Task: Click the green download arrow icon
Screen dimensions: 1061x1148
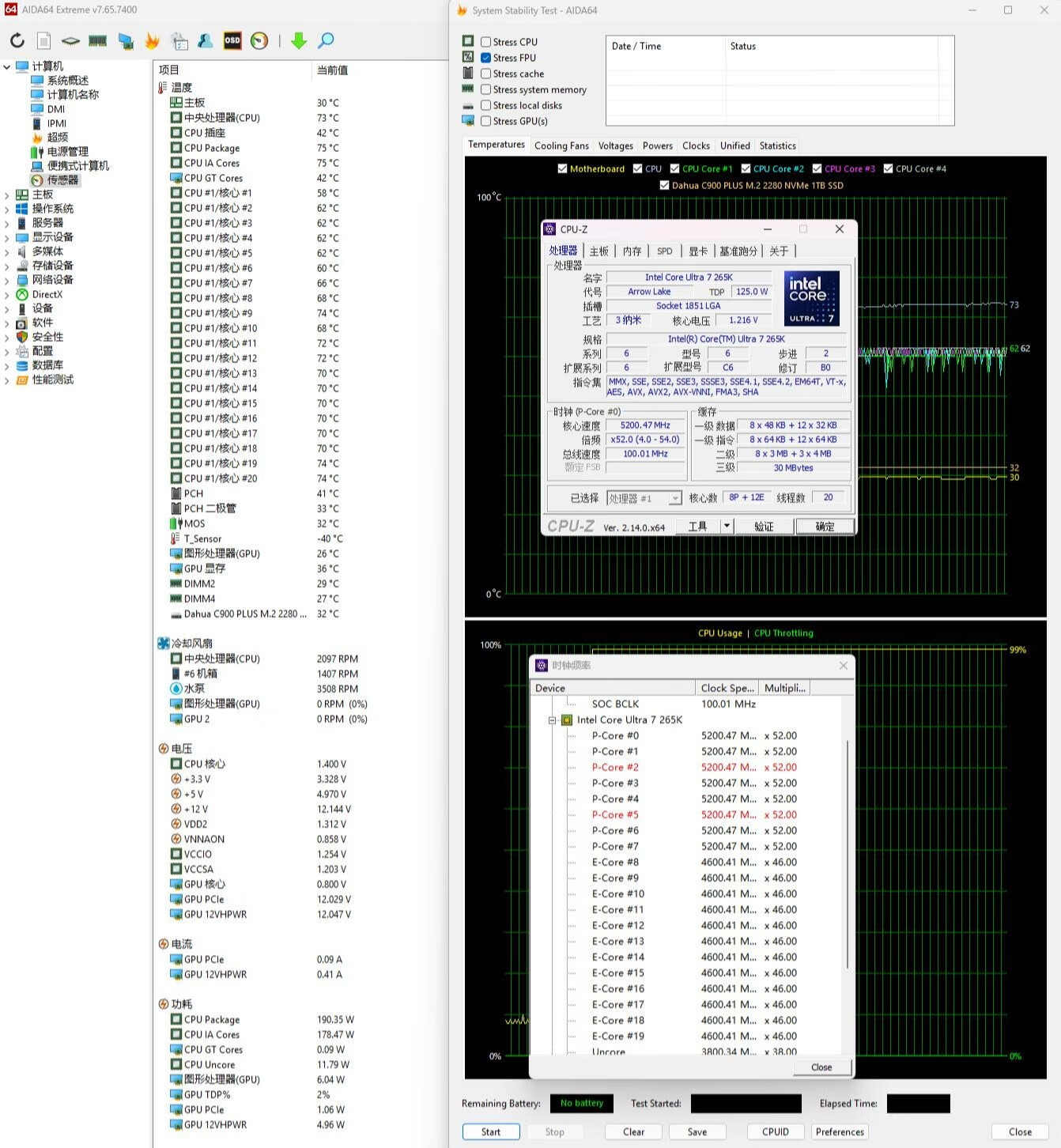Action: [x=299, y=40]
